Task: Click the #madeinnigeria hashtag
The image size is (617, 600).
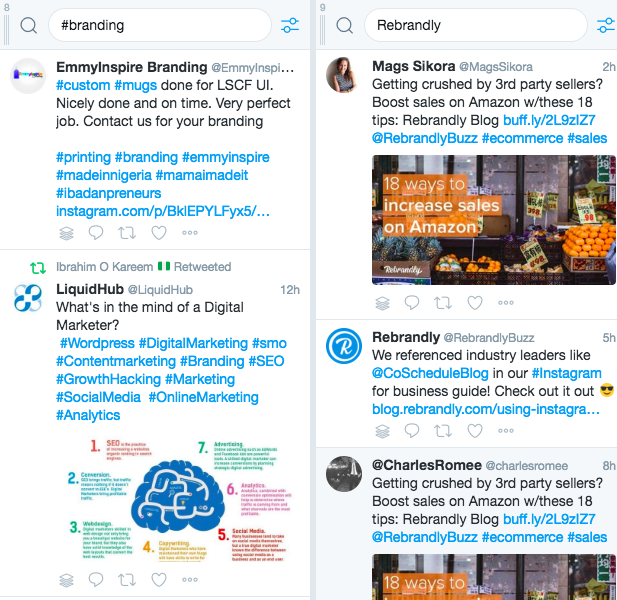Action: click(x=104, y=175)
